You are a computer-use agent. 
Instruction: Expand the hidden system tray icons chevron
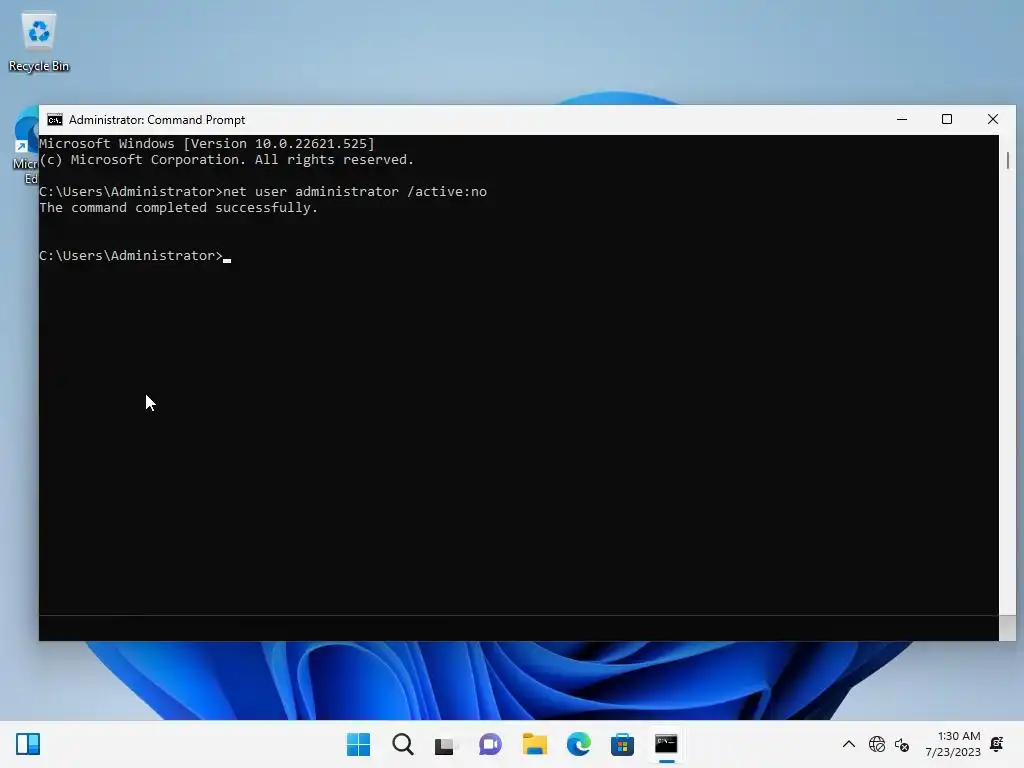tap(848, 744)
